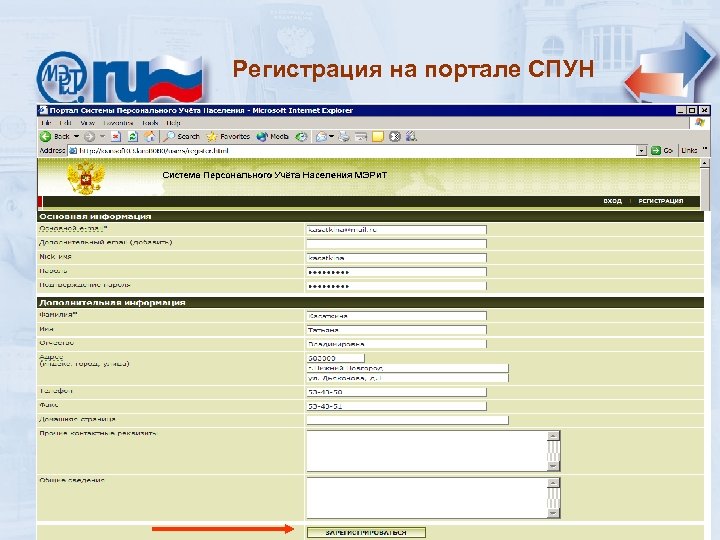Click the ЗАРЕГИСТРИРОВАТЬСЯ button

(x=366, y=533)
